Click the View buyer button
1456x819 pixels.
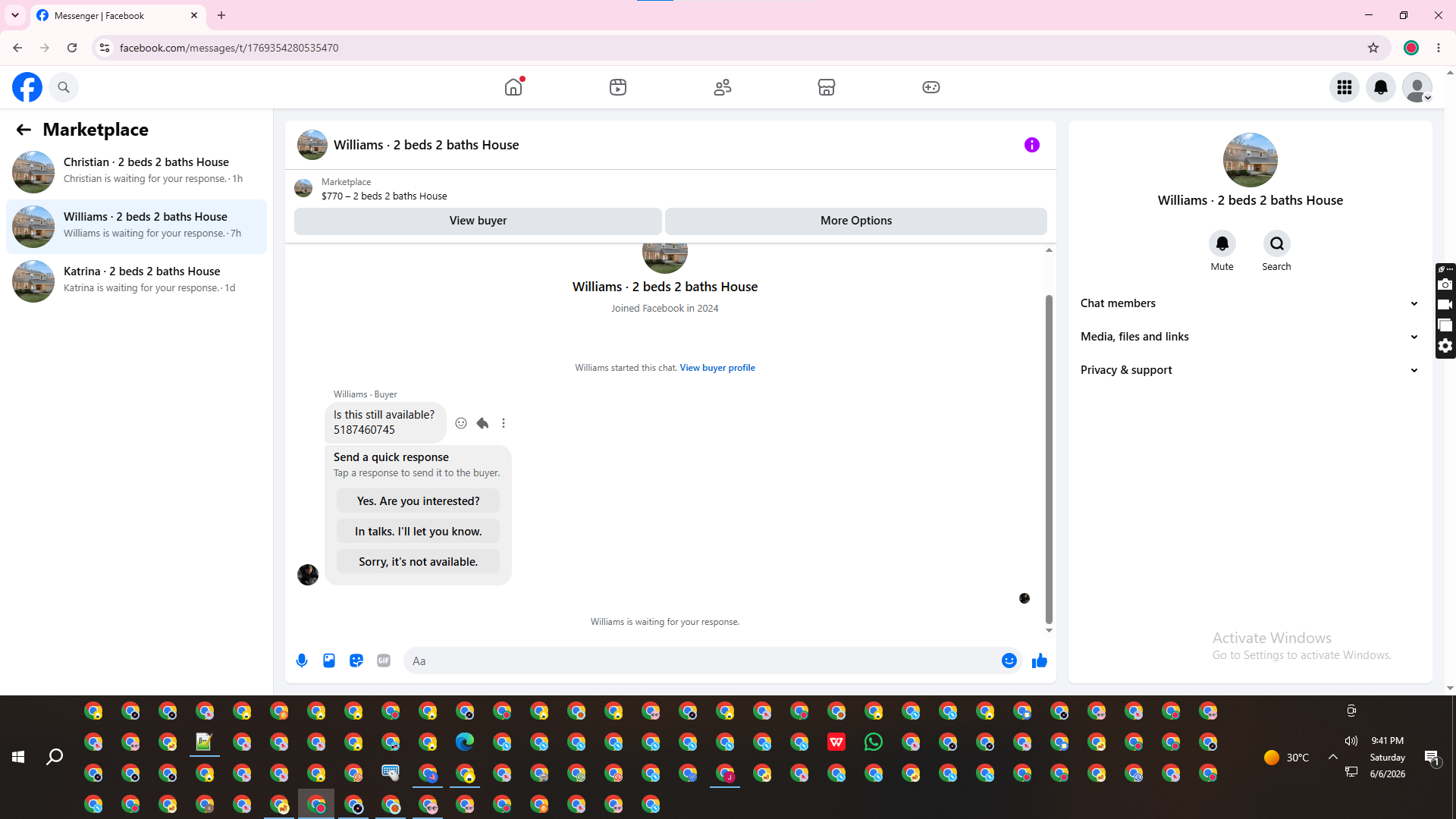point(478,221)
